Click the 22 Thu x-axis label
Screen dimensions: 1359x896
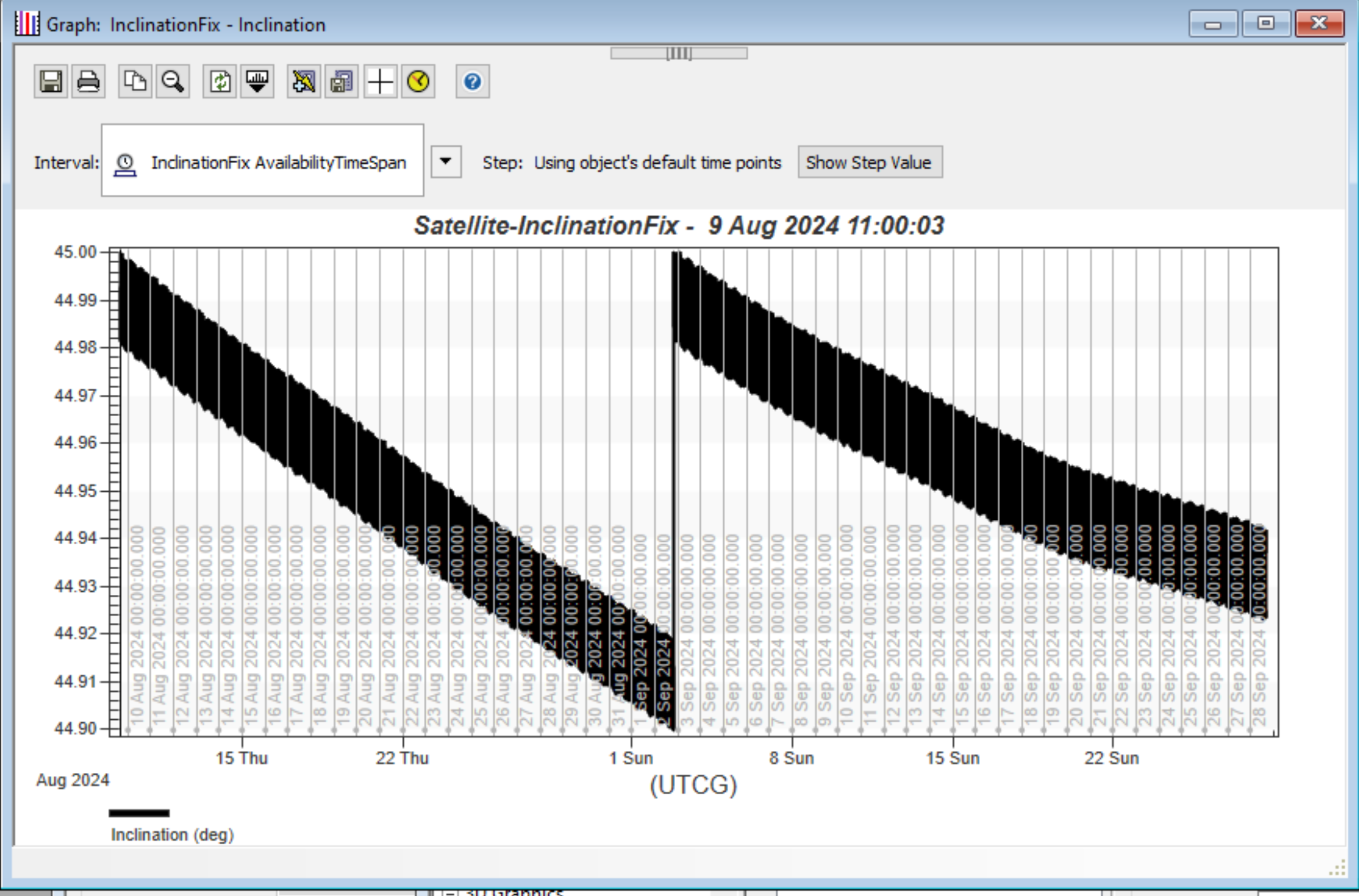pyautogui.click(x=402, y=758)
